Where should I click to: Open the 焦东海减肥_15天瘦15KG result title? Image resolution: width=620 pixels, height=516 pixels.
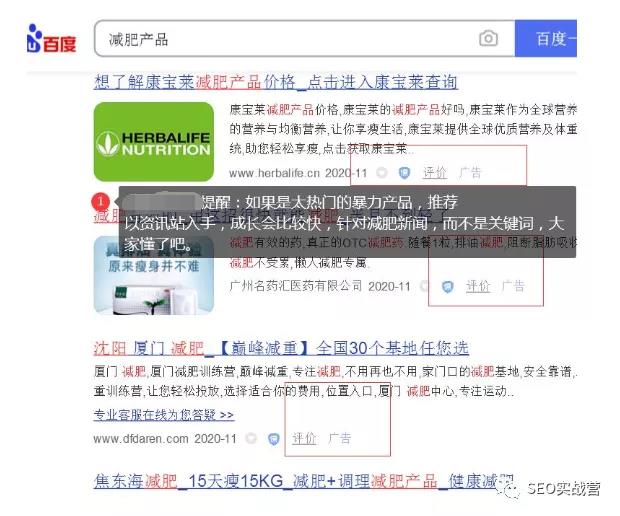tap(304, 481)
